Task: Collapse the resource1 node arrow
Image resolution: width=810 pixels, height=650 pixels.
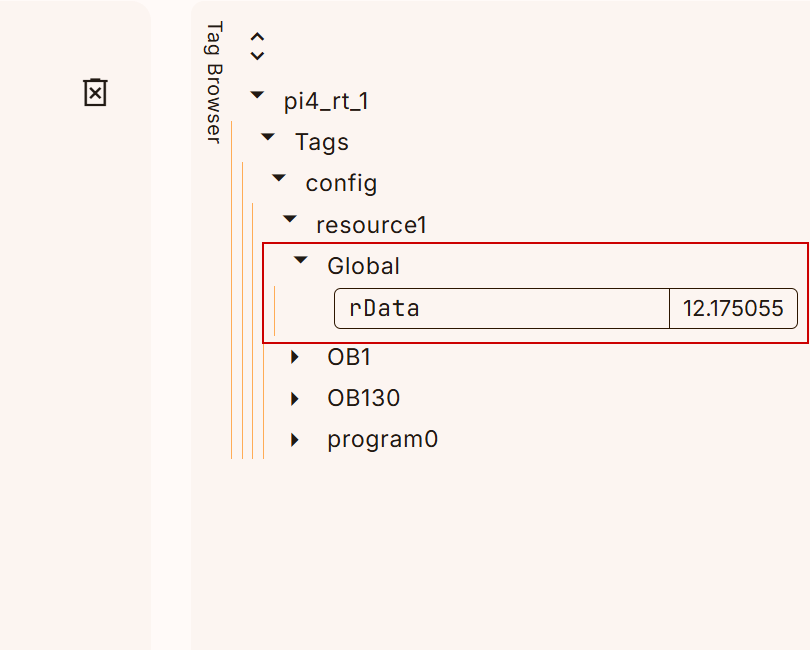Action: click(x=290, y=219)
